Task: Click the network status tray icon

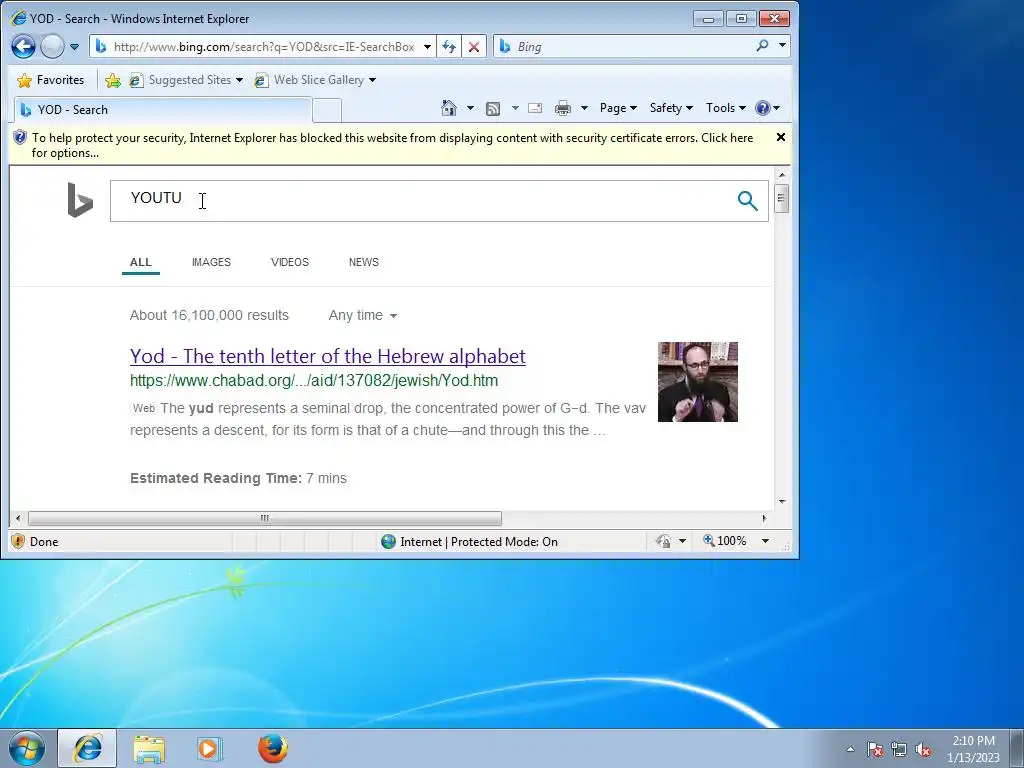Action: [x=899, y=749]
